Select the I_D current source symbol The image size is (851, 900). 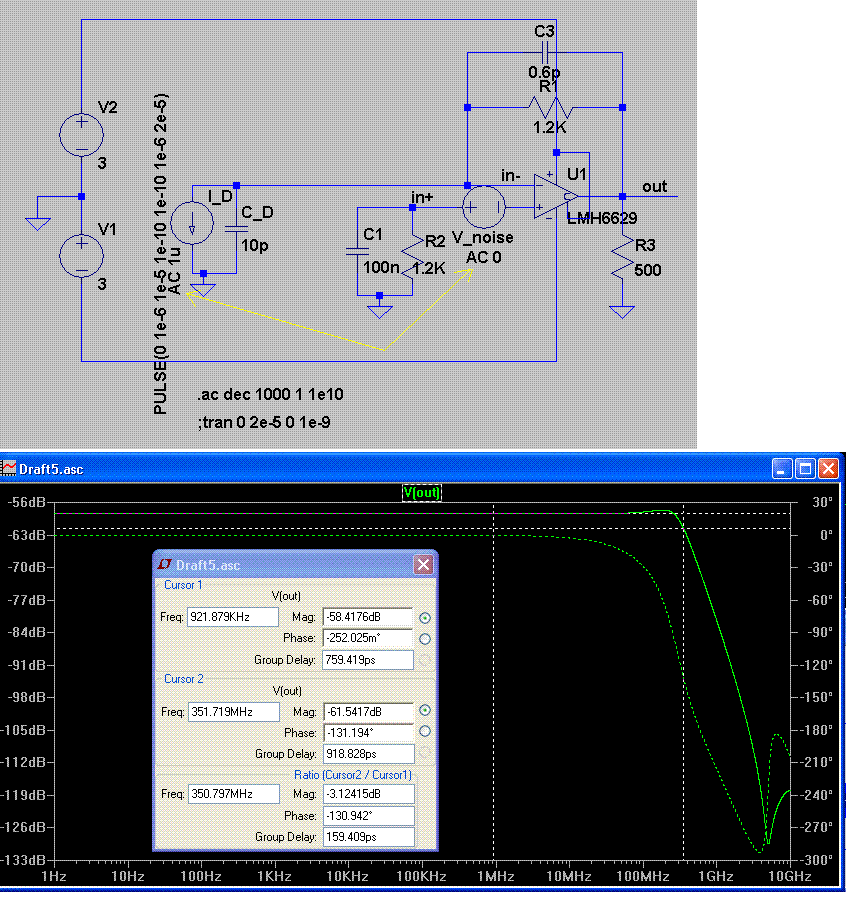coord(192,223)
